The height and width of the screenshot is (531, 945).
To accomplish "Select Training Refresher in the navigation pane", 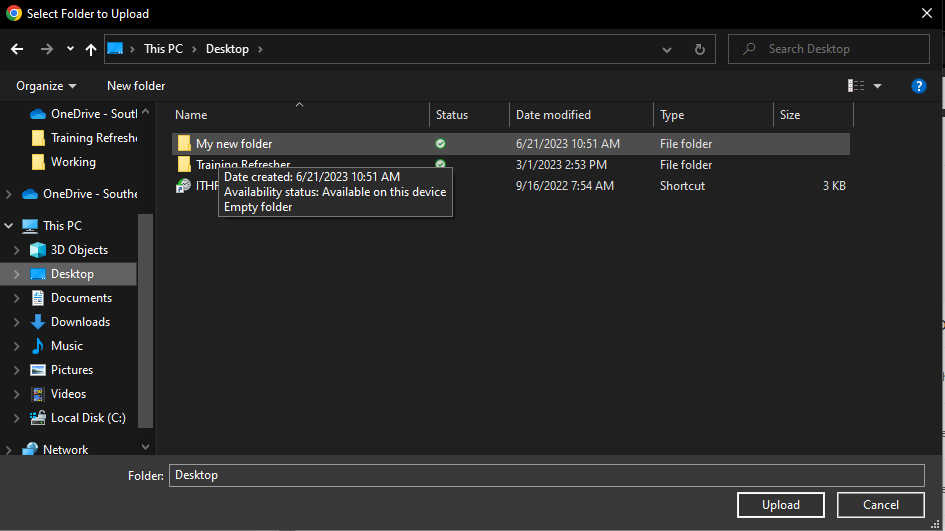I will point(83,138).
